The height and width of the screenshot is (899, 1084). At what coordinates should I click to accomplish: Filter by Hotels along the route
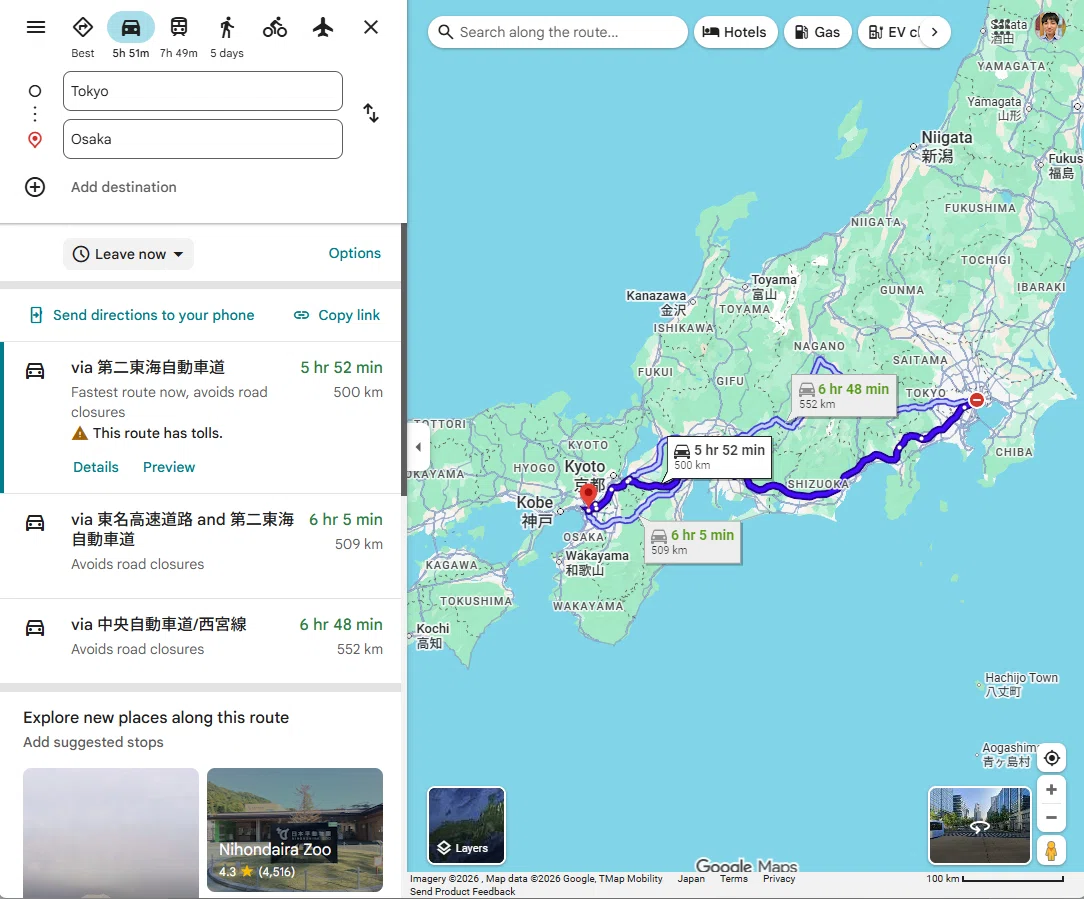(x=735, y=32)
